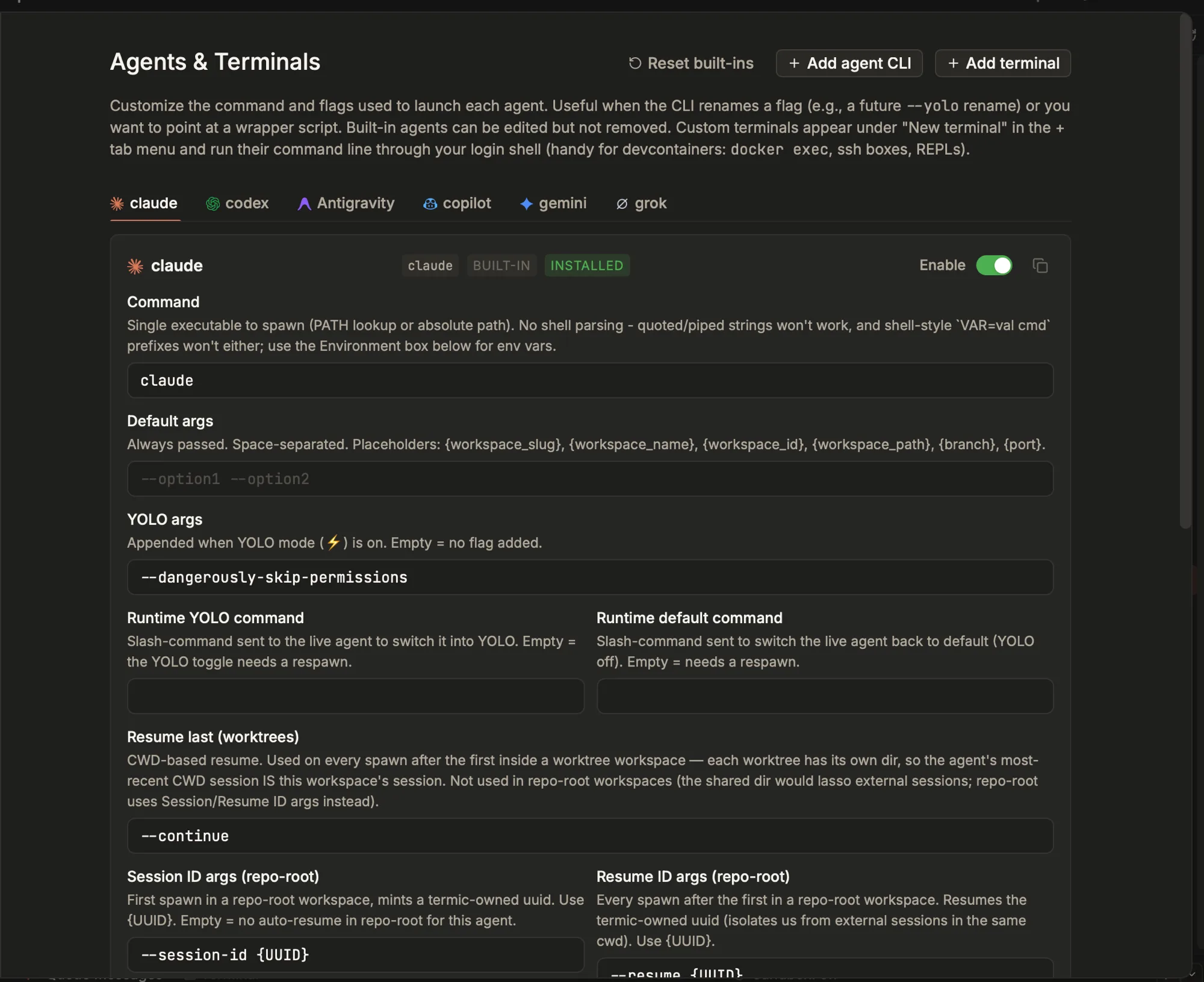Image resolution: width=1204 pixels, height=982 pixels.
Task: Click the Antigravity tab logo icon
Action: [304, 204]
